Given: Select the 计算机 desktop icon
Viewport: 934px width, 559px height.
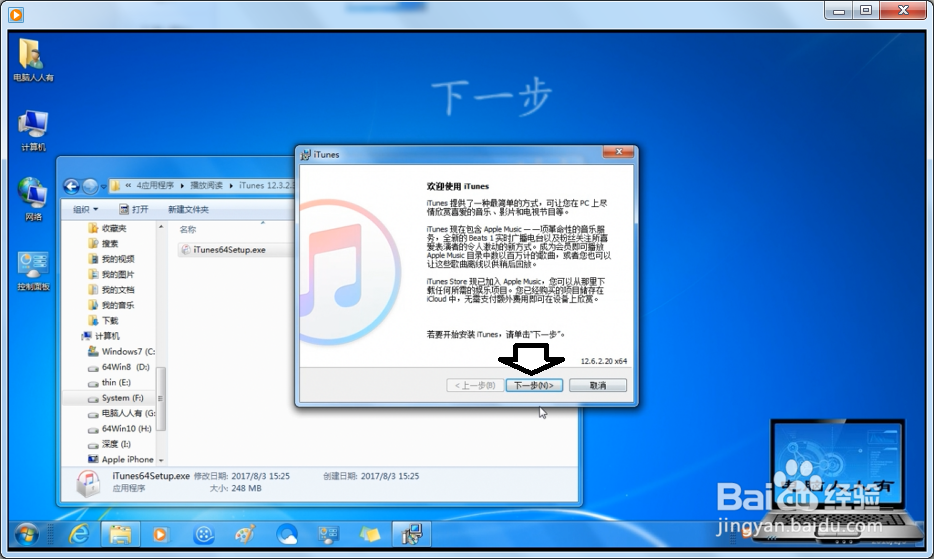Looking at the screenshot, I should (x=33, y=131).
